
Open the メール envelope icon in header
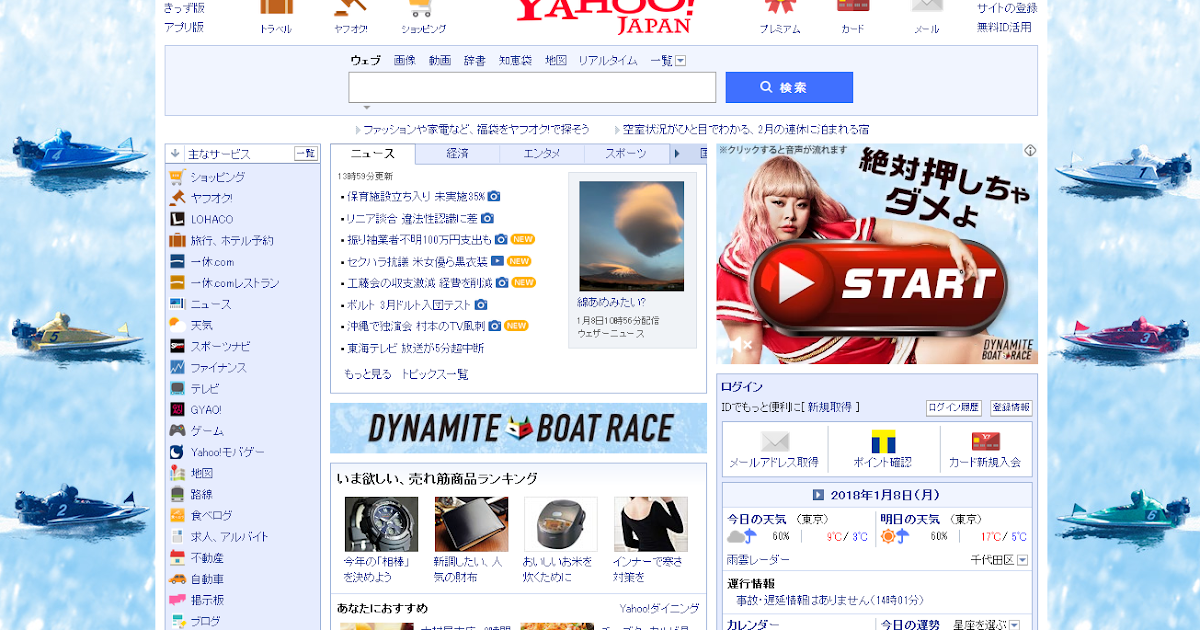tap(927, 6)
